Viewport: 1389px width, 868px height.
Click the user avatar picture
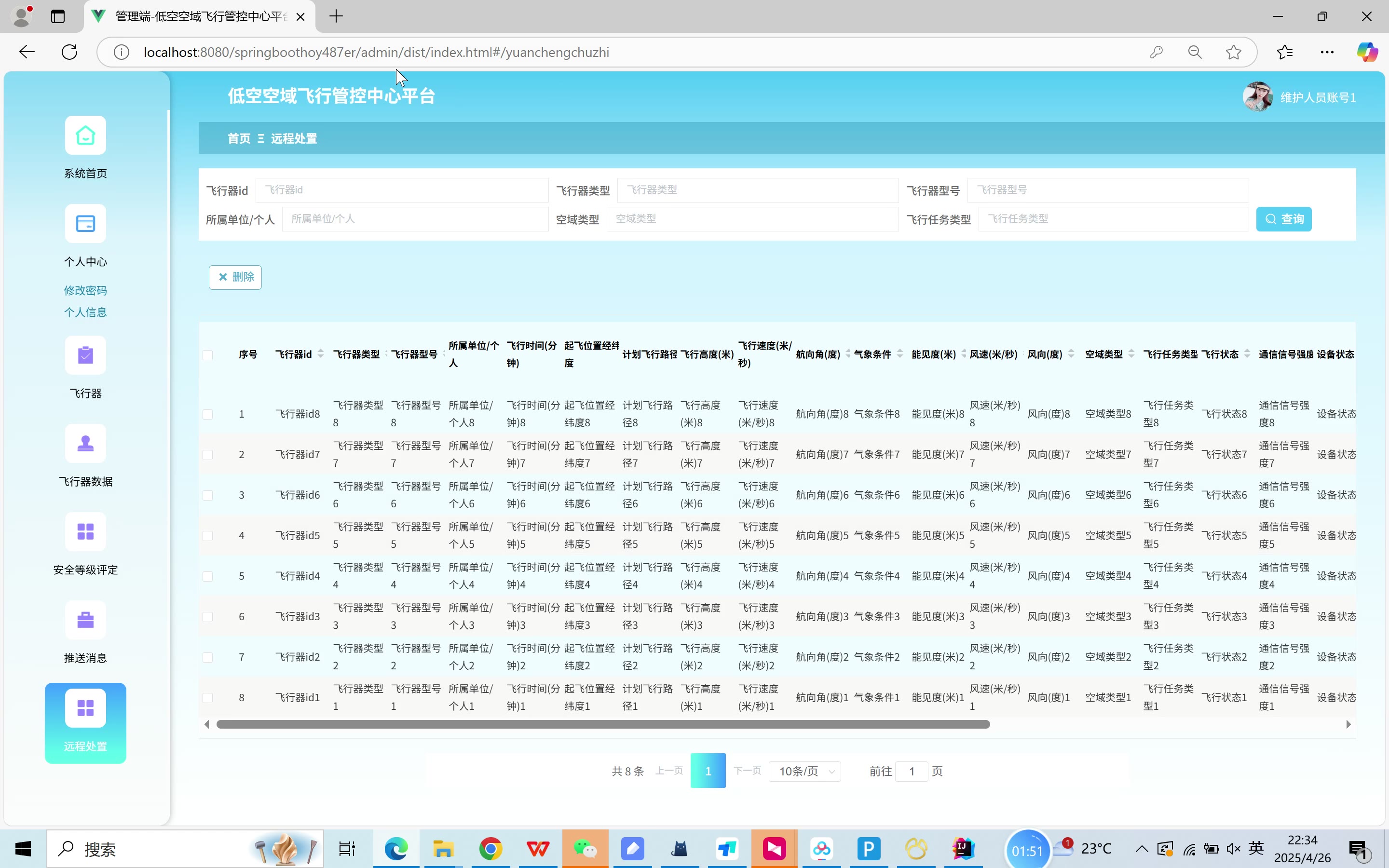tap(1257, 97)
